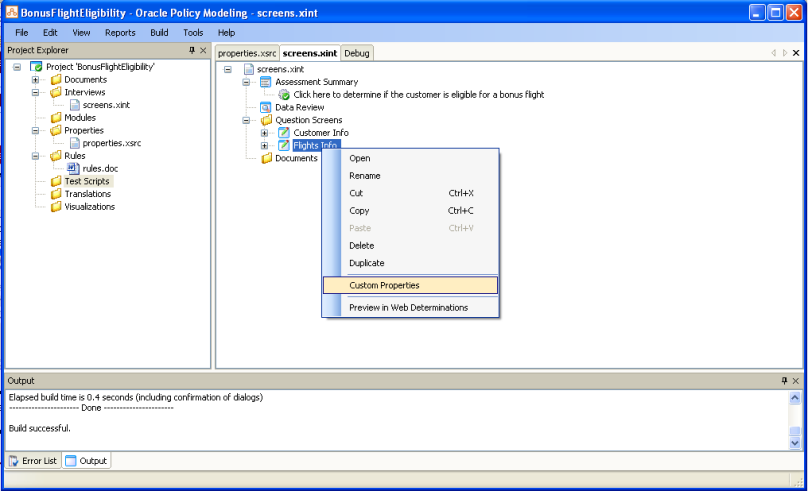Expand the Documents folder in Project Explorer
This screenshot has width=808, height=491.
point(36,80)
